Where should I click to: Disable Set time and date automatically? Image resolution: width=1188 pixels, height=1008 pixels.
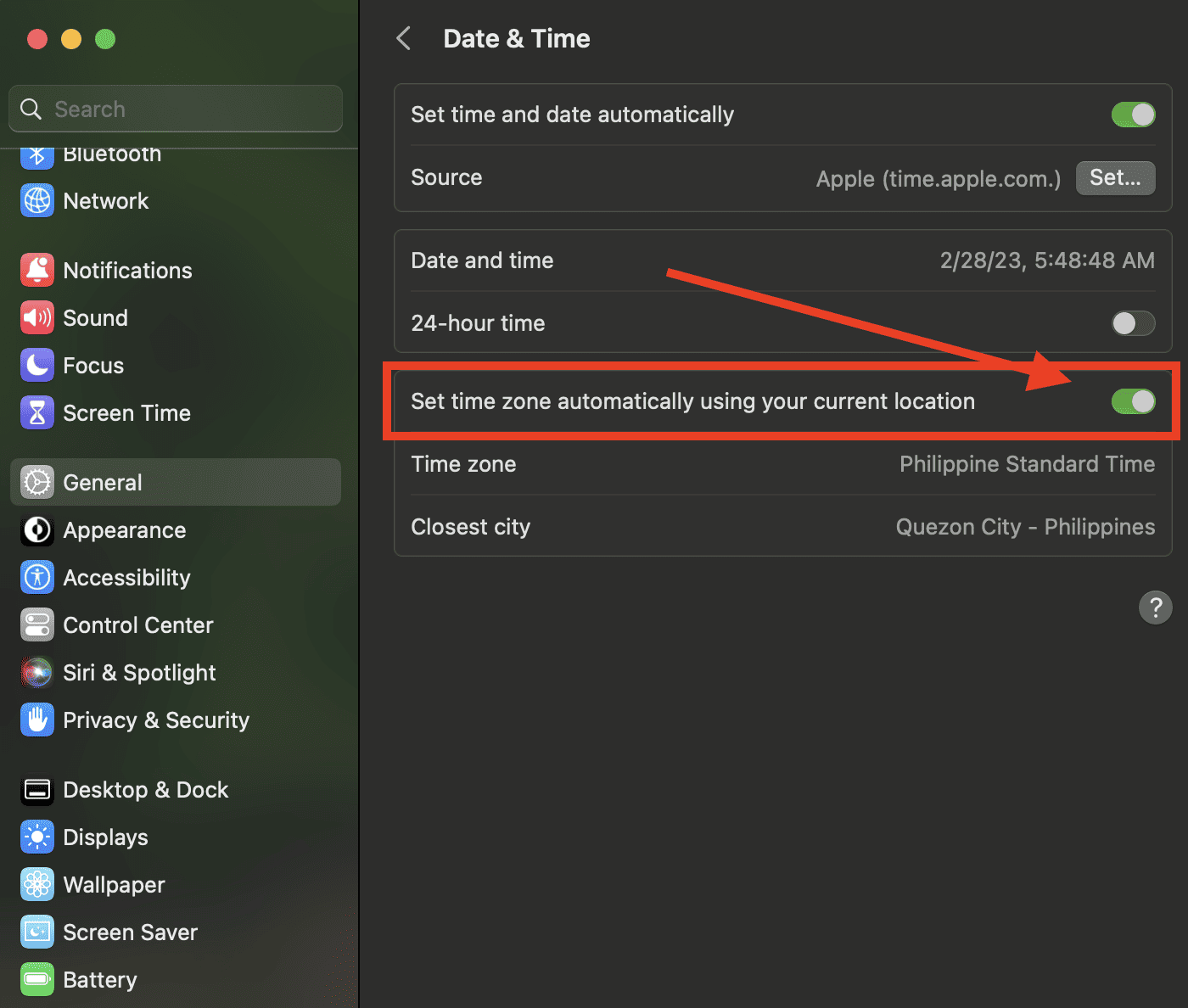click(x=1133, y=115)
